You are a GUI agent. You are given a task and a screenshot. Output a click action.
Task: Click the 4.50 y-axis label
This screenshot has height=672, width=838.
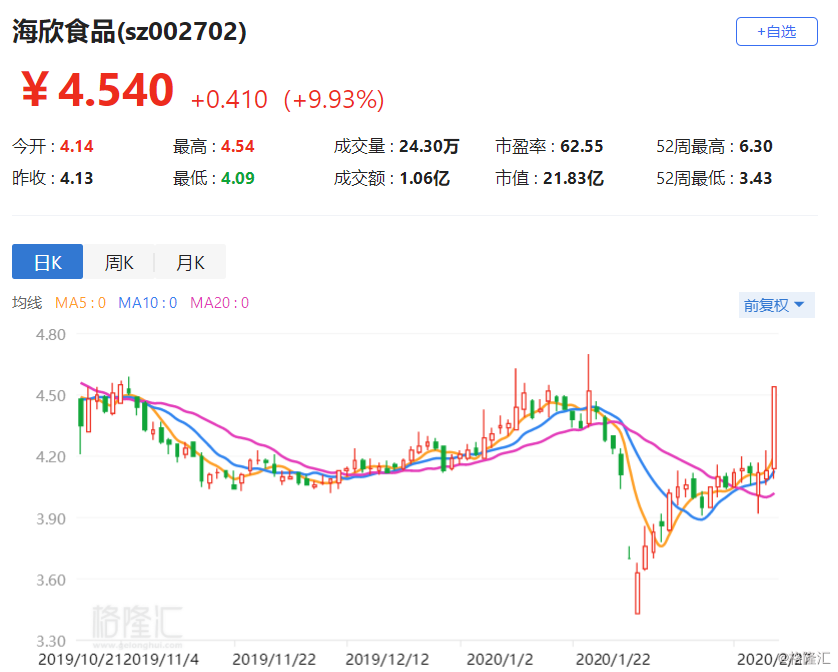pos(51,396)
